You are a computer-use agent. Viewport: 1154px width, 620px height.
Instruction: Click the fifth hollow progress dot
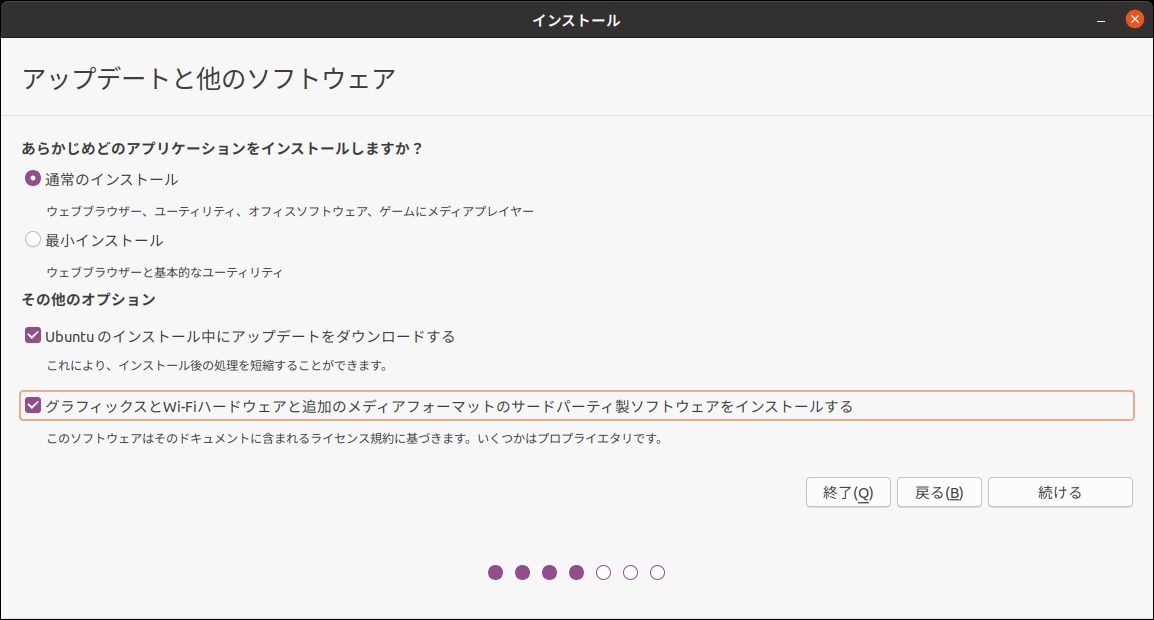(603, 572)
